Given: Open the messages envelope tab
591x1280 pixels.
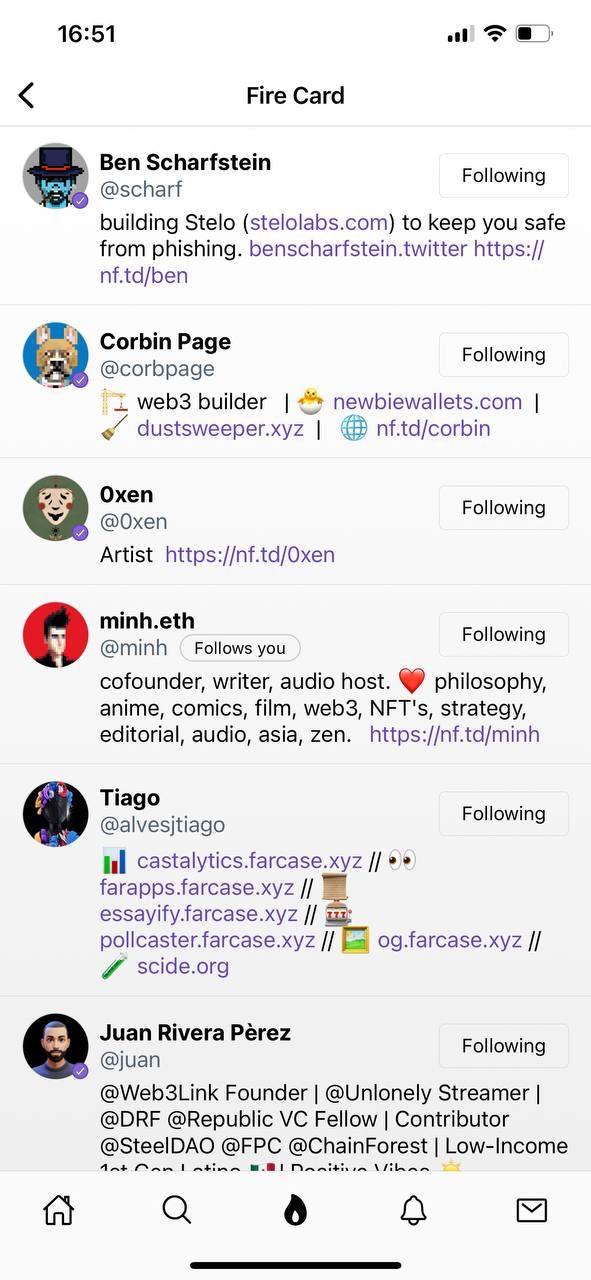Looking at the screenshot, I should (x=531, y=1210).
